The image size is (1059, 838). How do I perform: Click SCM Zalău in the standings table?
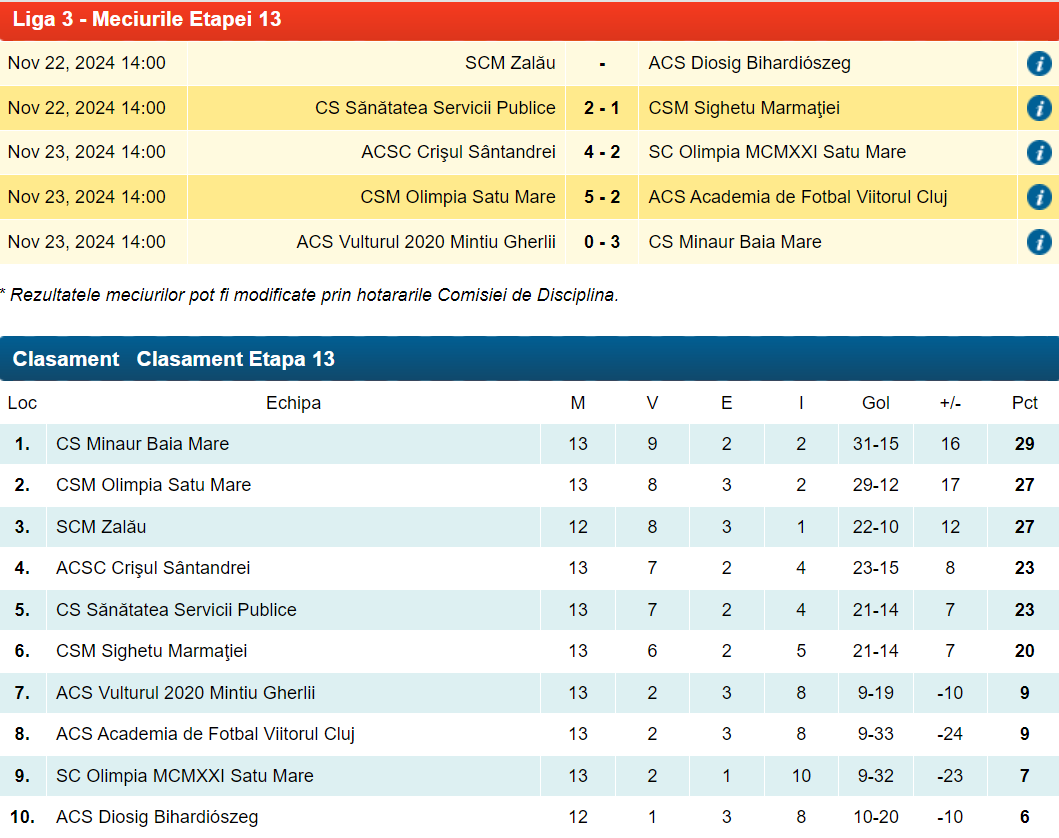point(101,527)
